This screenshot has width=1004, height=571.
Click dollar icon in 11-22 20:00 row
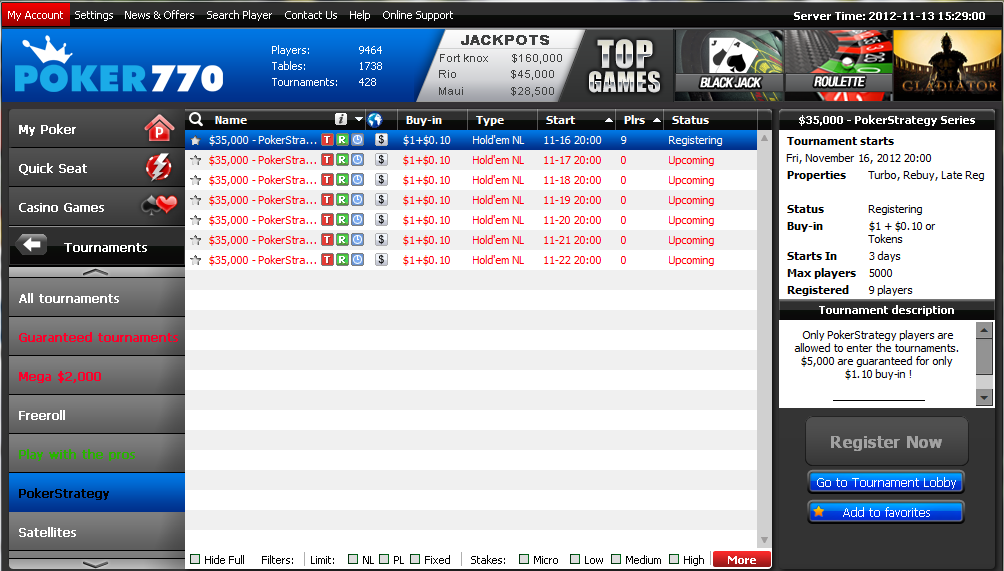click(x=381, y=260)
